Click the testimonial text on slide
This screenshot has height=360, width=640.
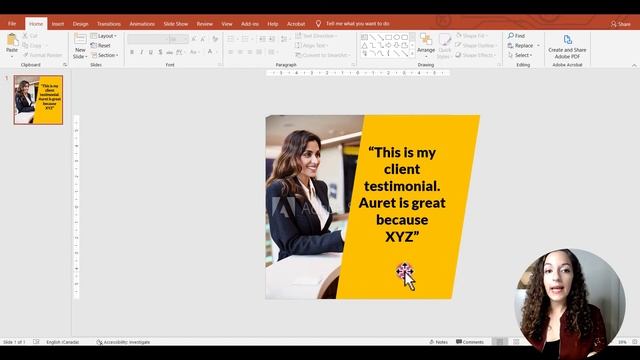402,194
